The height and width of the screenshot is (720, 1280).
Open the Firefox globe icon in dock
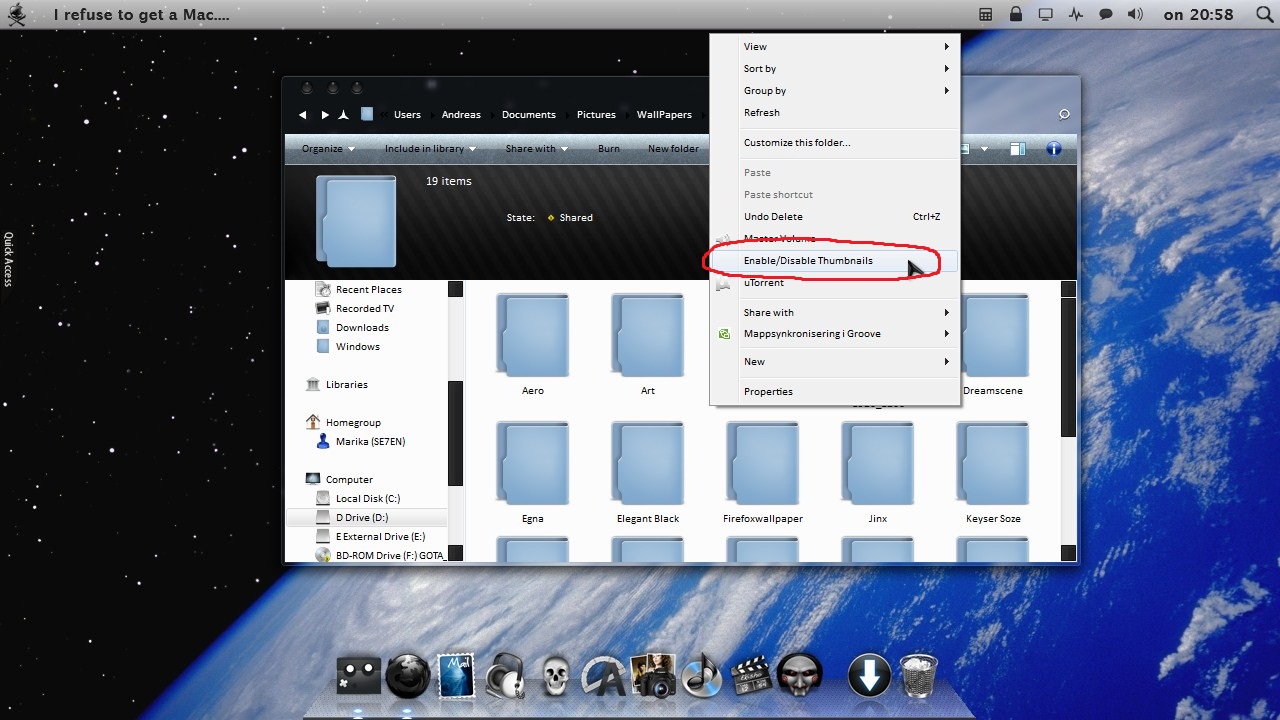point(408,677)
